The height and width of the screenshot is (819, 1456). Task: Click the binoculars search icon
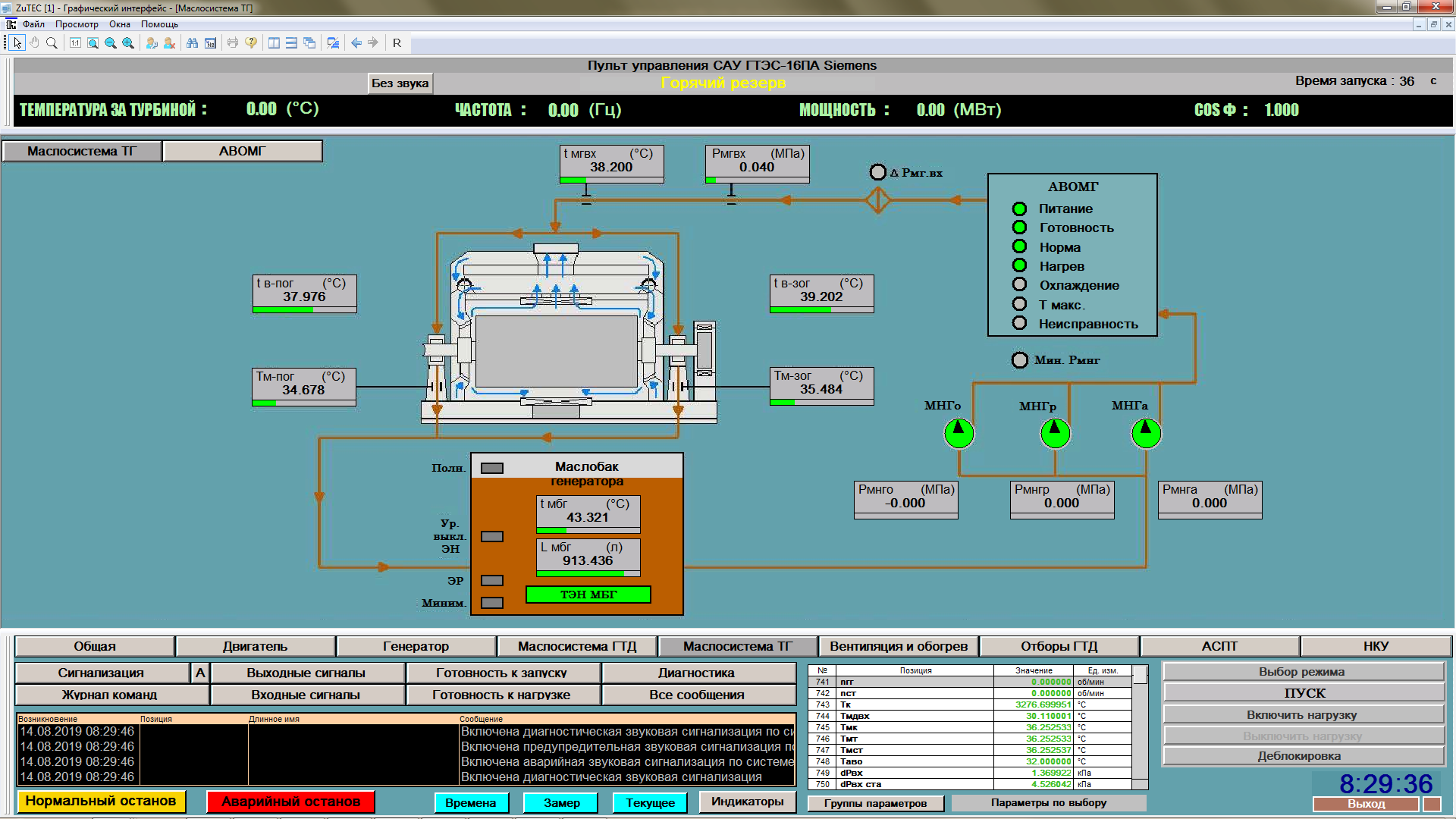click(192, 43)
